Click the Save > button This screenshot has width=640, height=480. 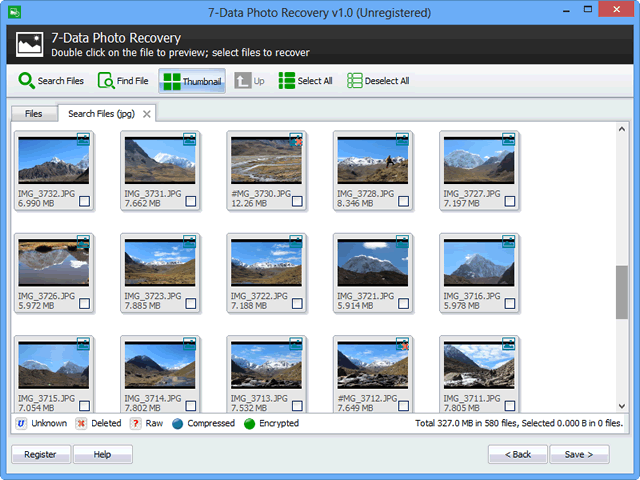(579, 454)
